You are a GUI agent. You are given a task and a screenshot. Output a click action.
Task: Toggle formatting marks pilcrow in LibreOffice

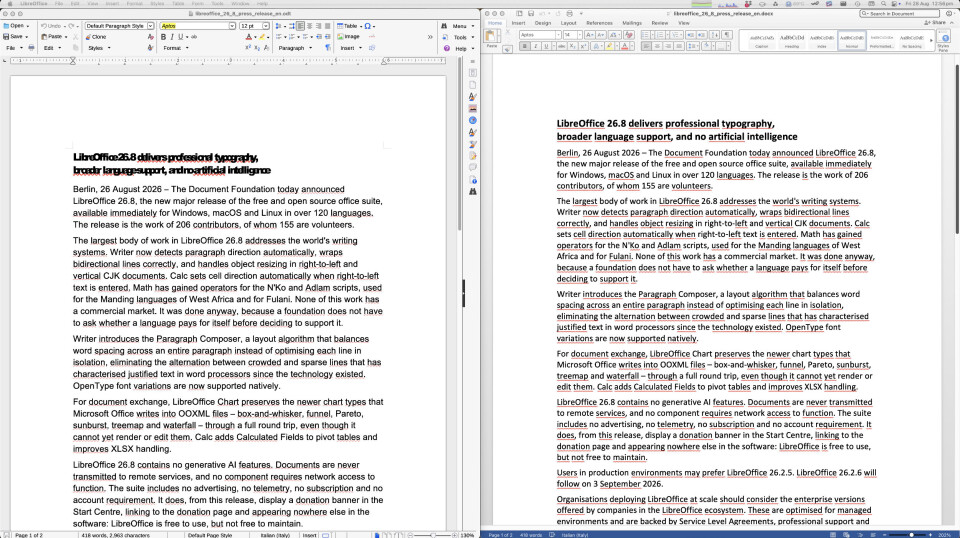click(328, 48)
